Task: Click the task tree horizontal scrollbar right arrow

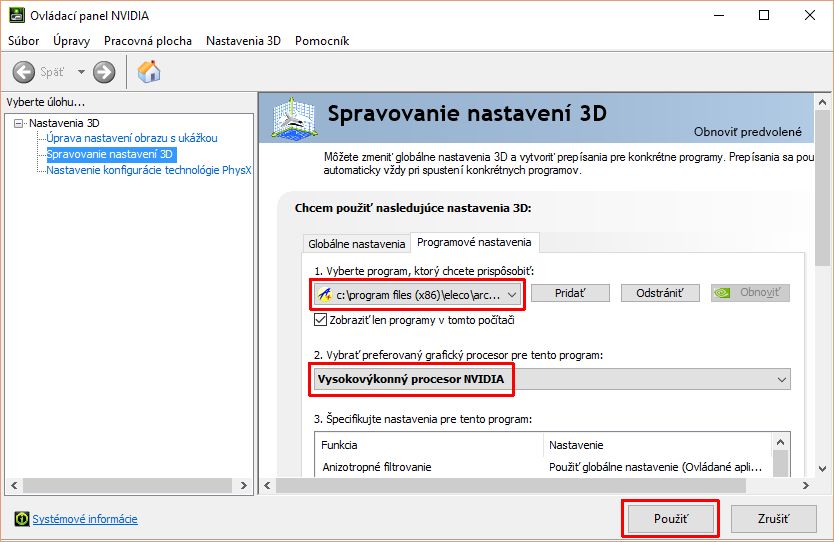Action: [244, 485]
